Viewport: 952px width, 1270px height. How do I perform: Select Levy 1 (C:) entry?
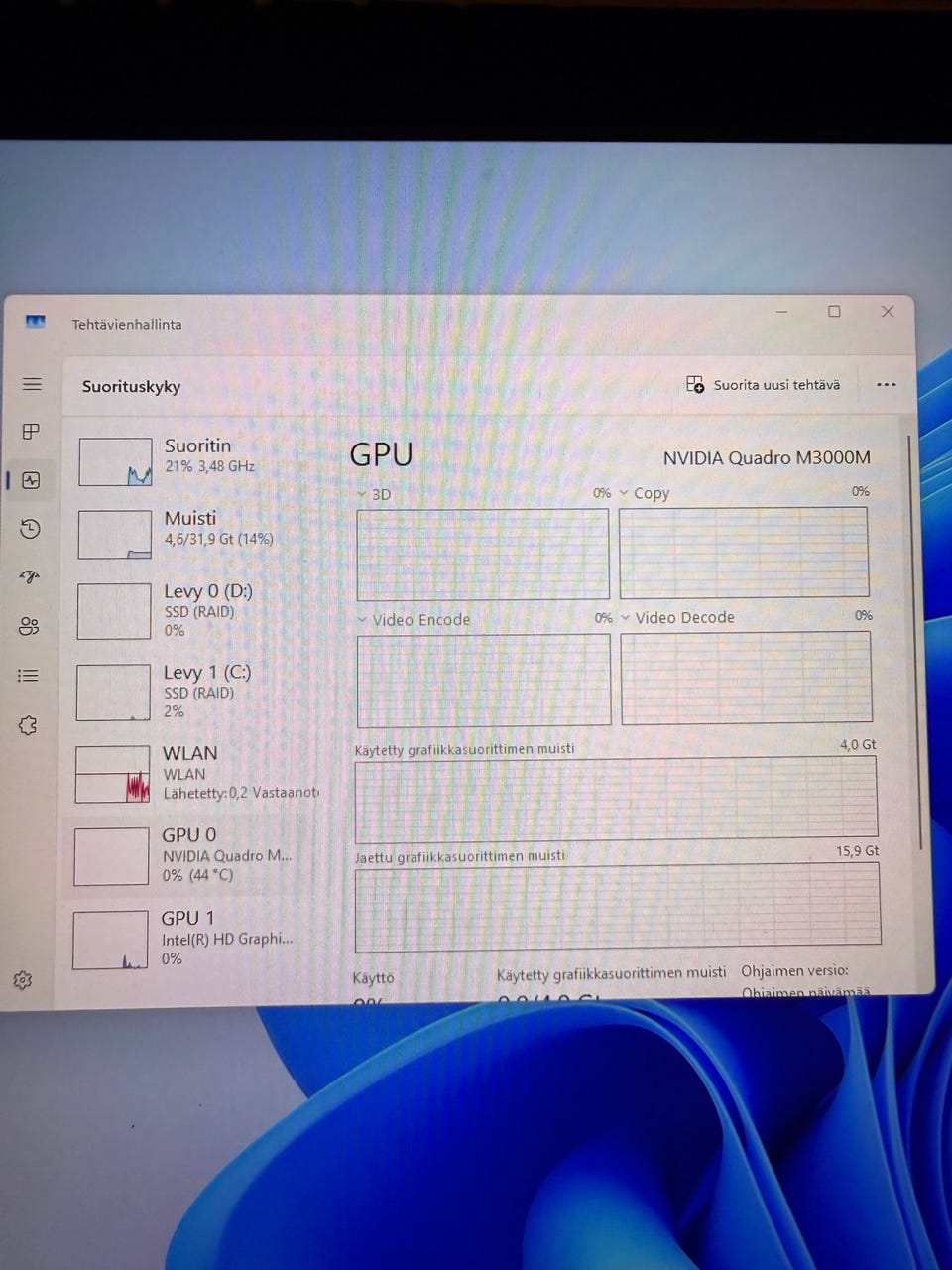pyautogui.click(x=193, y=692)
